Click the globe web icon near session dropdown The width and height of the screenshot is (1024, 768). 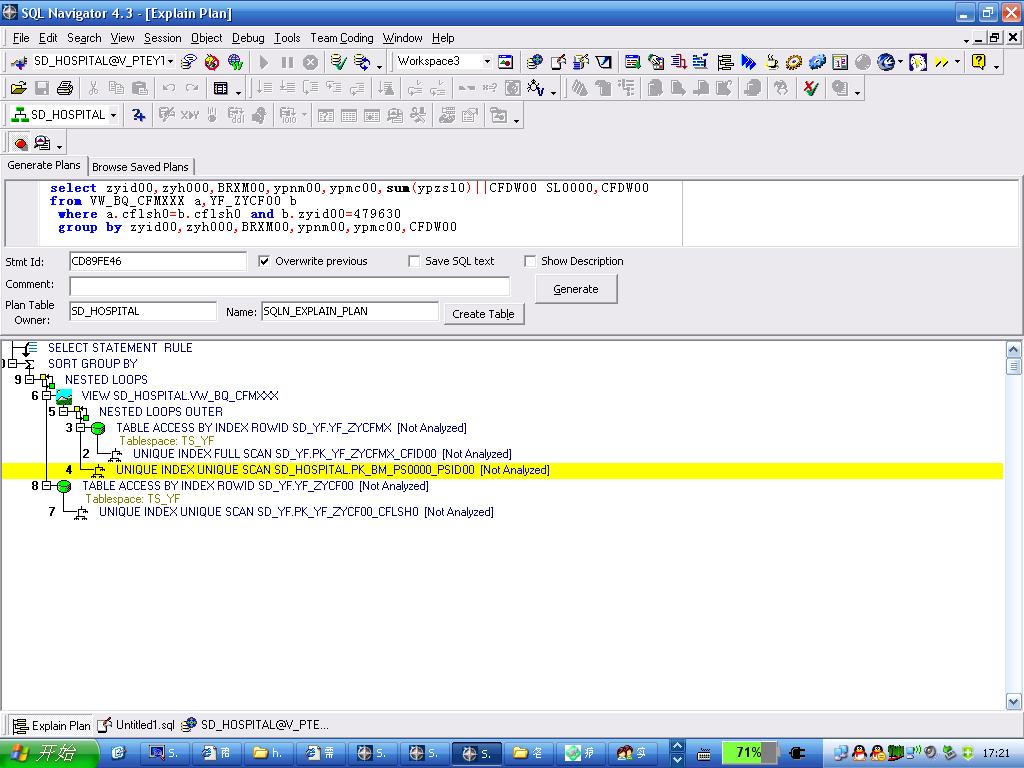tap(236, 62)
